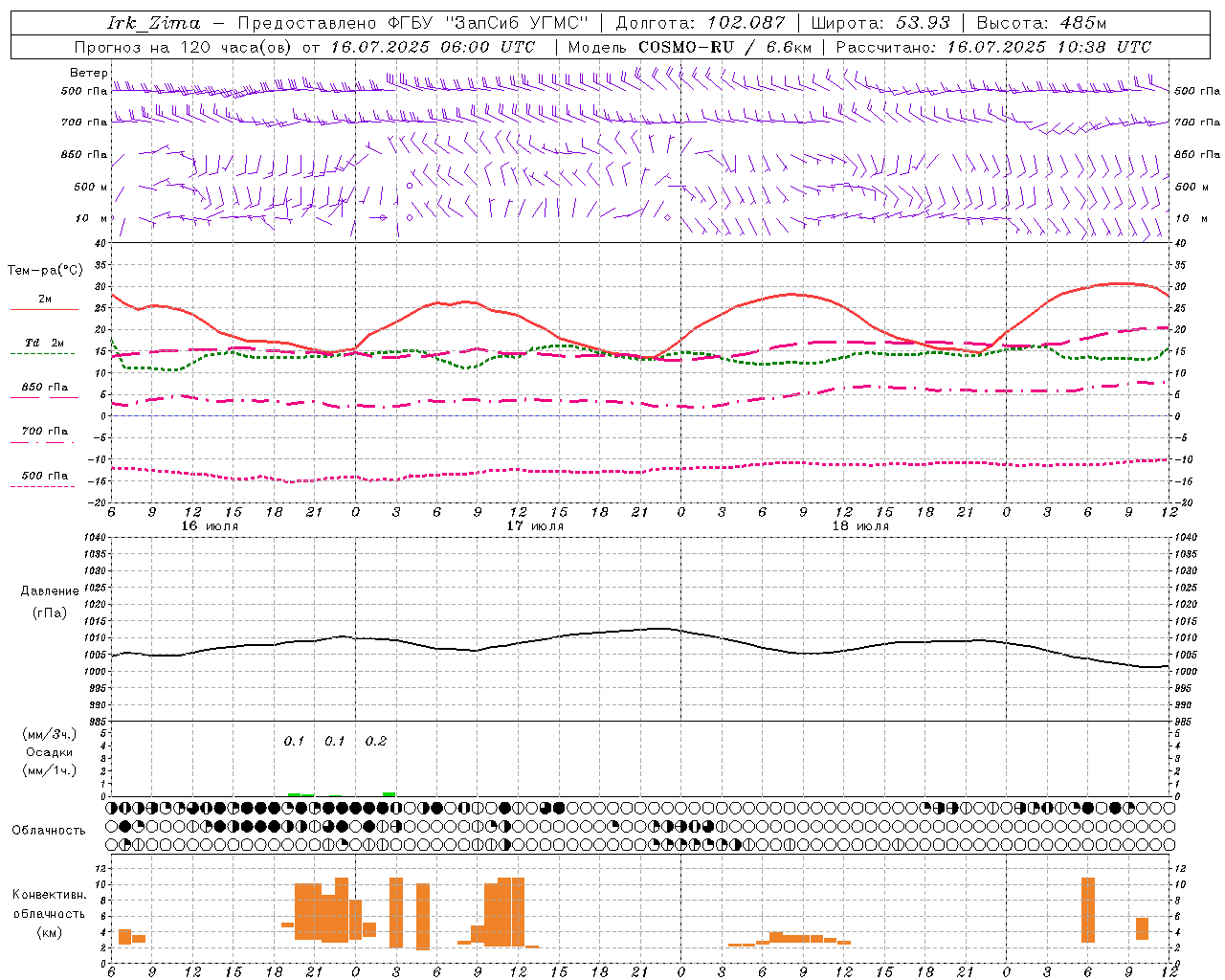Select the "Давление" pressure label
1225x980 pixels.
pos(50,591)
